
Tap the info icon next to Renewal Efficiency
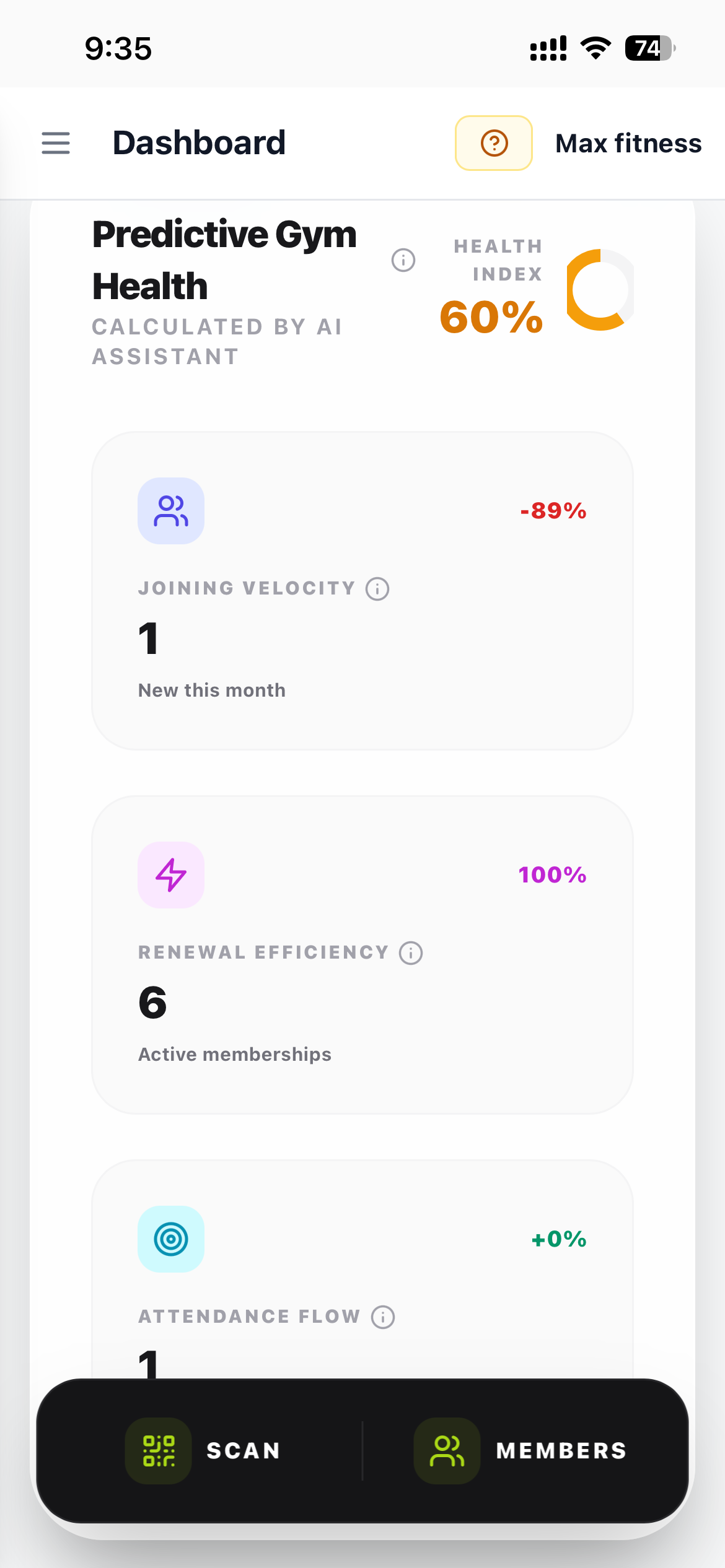click(410, 953)
